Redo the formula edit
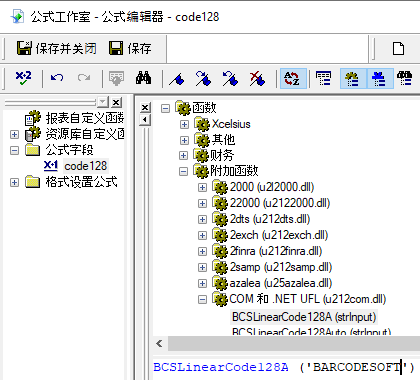Screen dimensions: 420x380 [x=84, y=78]
